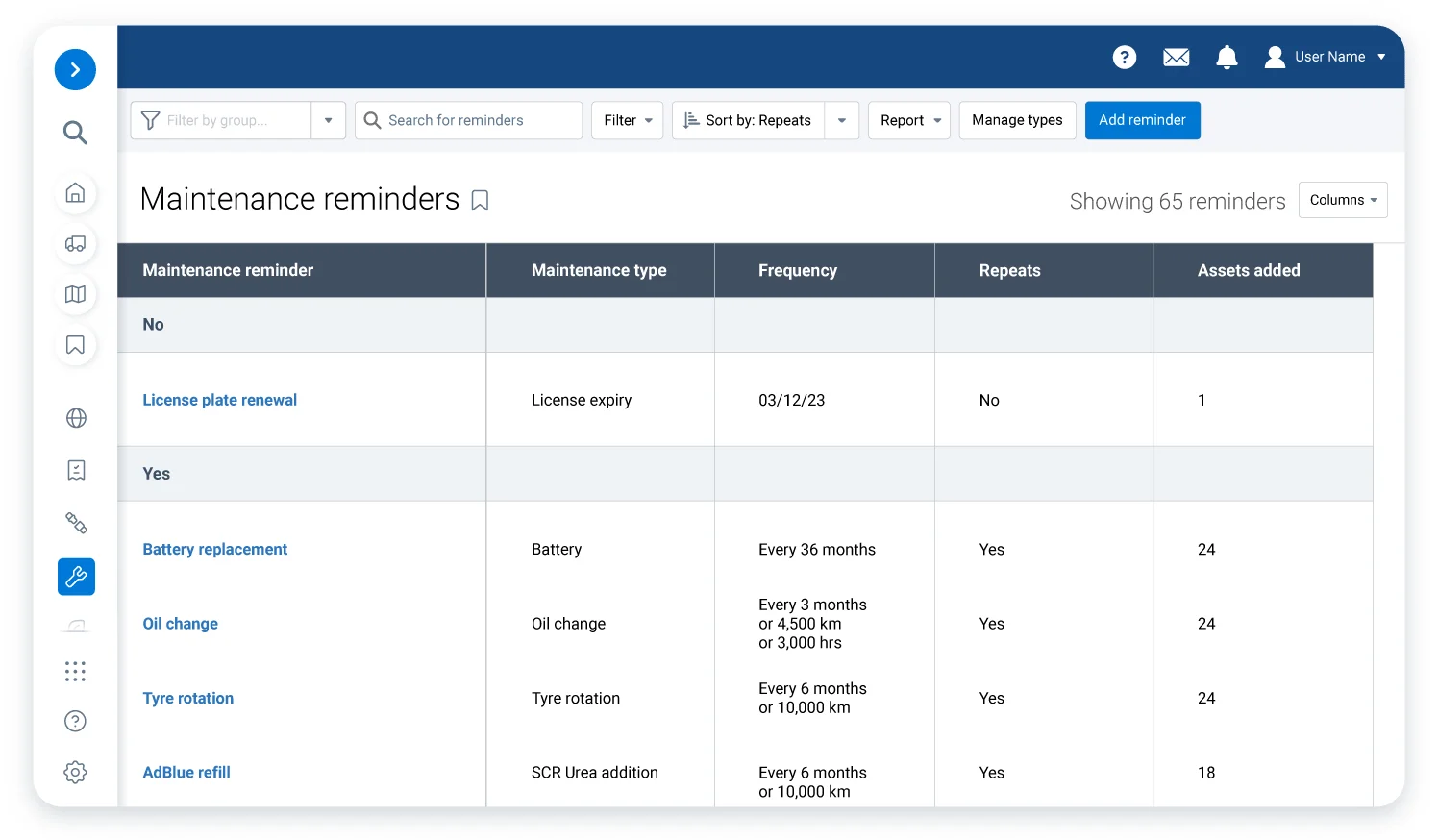Collapse the No reminders group row

(153, 325)
